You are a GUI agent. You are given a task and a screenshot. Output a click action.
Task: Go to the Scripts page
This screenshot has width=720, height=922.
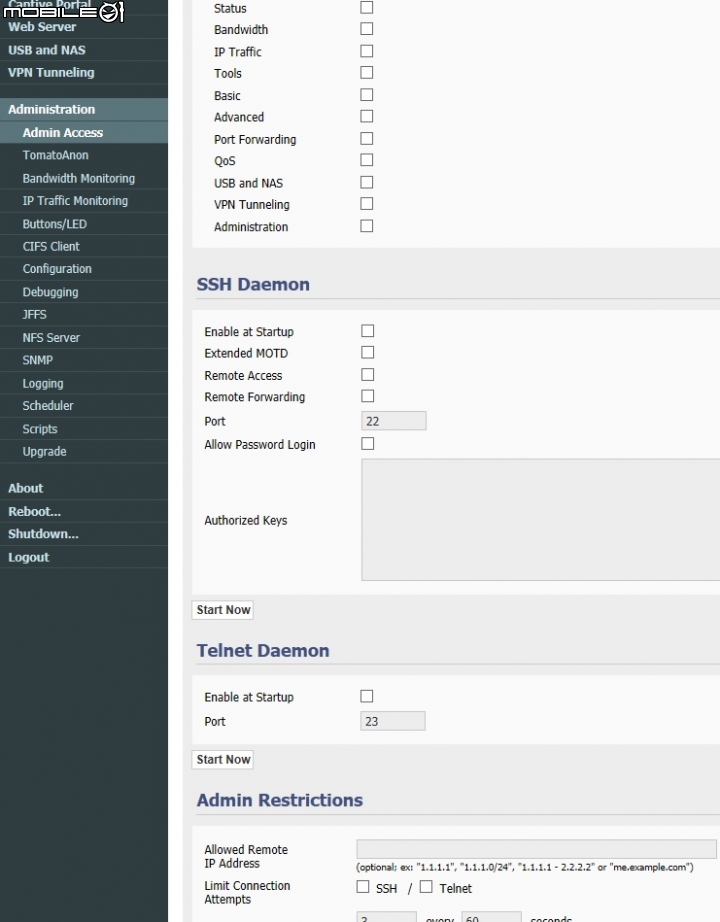[40, 429]
